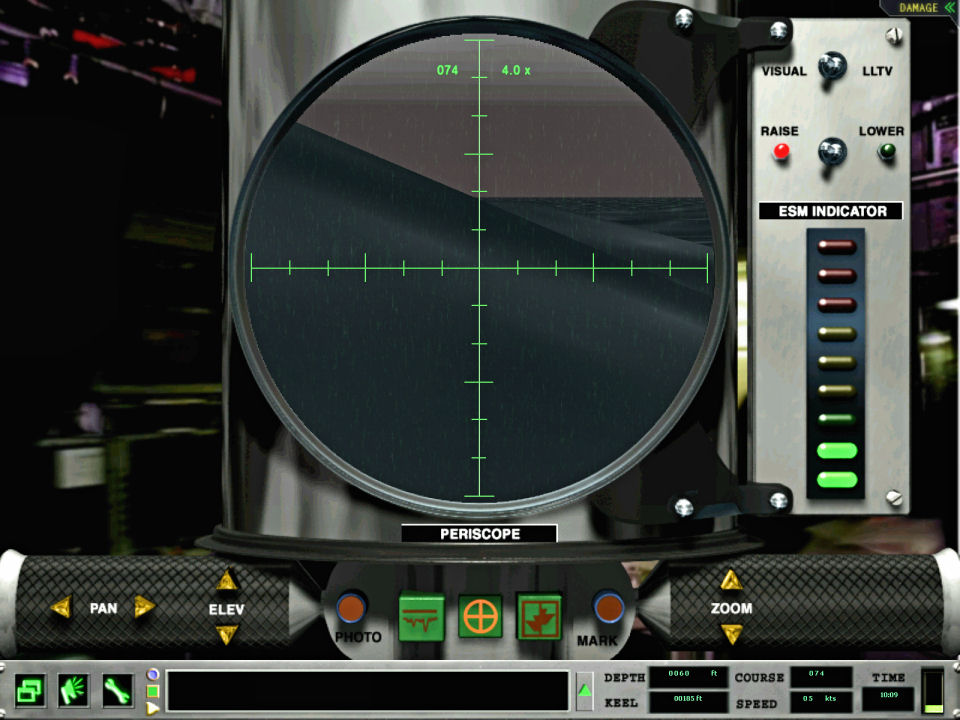Screen dimensions: 960x720
Task: Click the black message log field
Action: [x=367, y=691]
